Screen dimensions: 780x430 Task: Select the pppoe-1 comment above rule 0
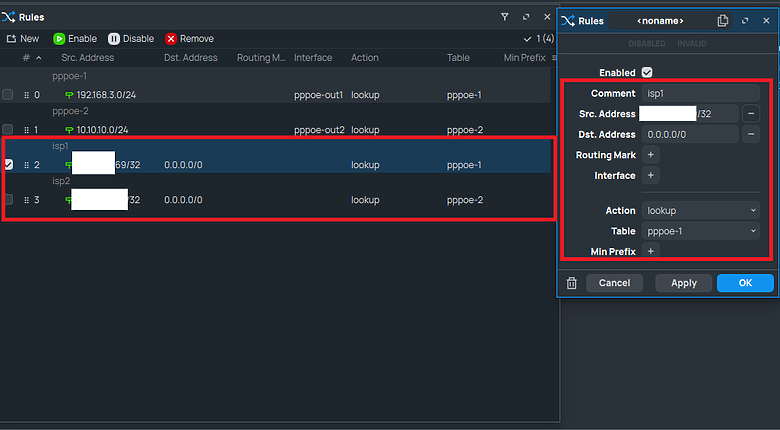pos(69,76)
